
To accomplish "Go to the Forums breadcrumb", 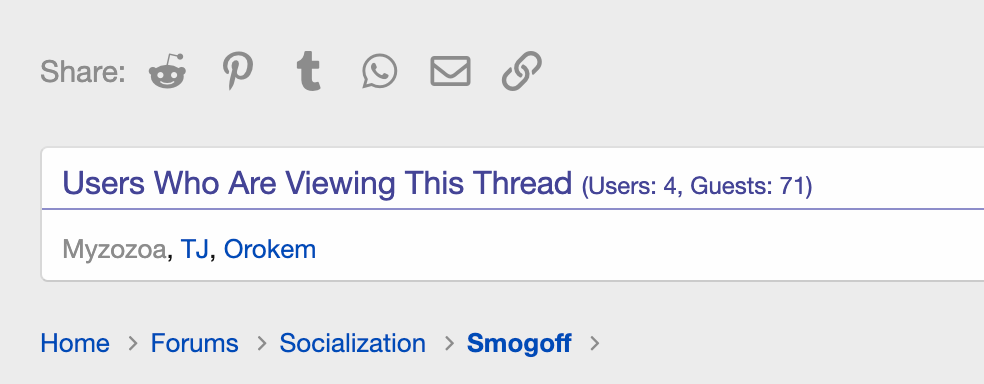I will [195, 343].
